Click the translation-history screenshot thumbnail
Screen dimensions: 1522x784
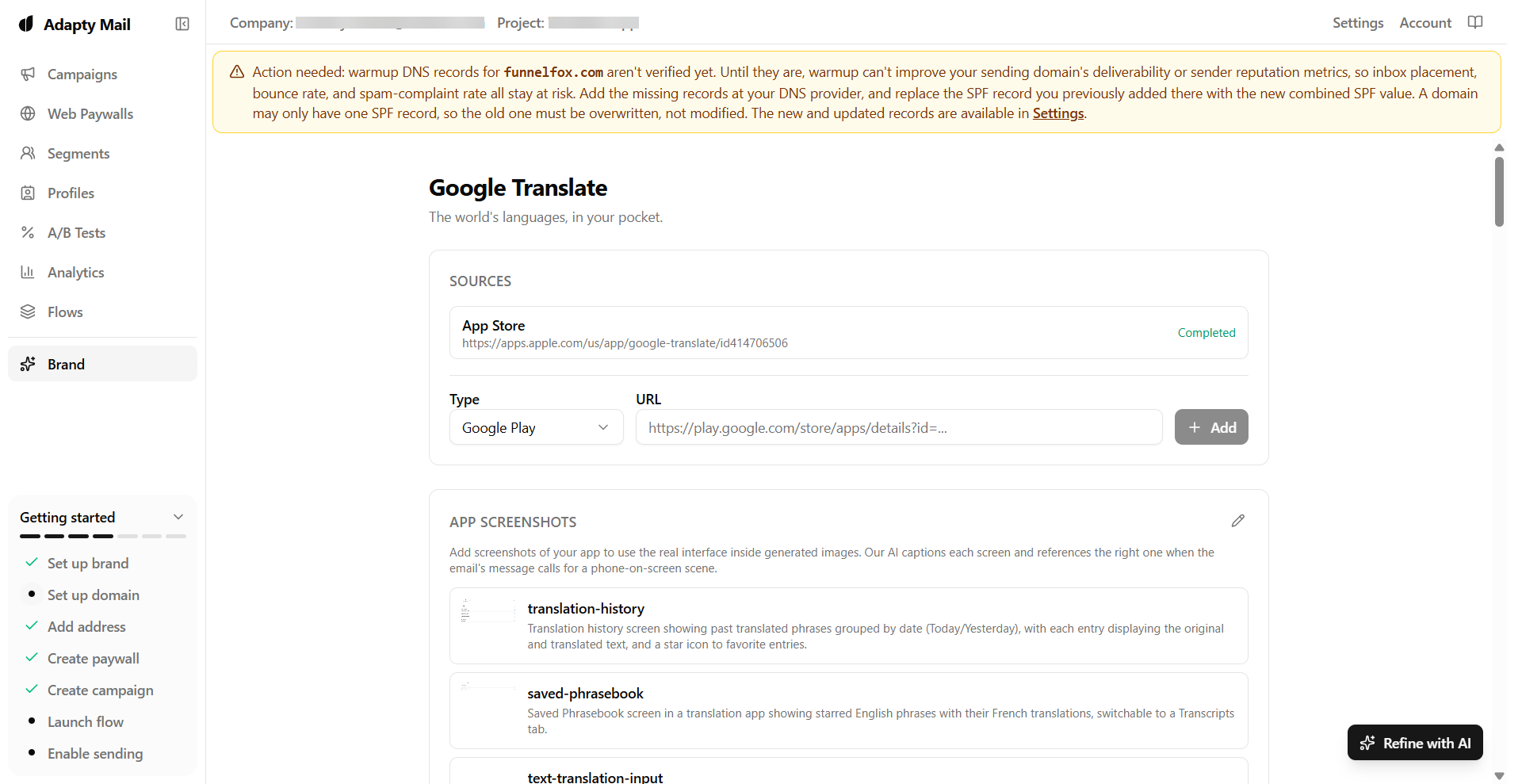tap(488, 611)
